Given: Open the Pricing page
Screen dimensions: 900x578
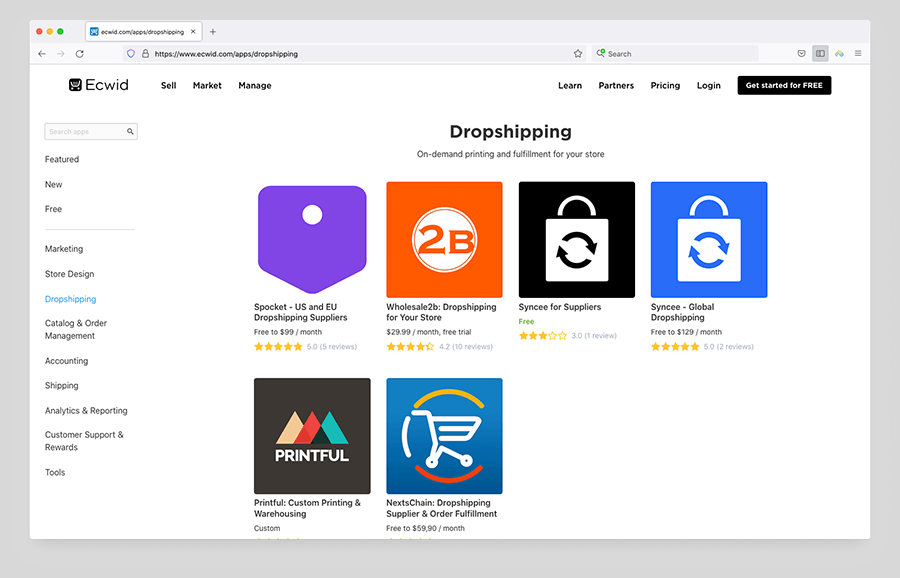Looking at the screenshot, I should [x=665, y=86].
